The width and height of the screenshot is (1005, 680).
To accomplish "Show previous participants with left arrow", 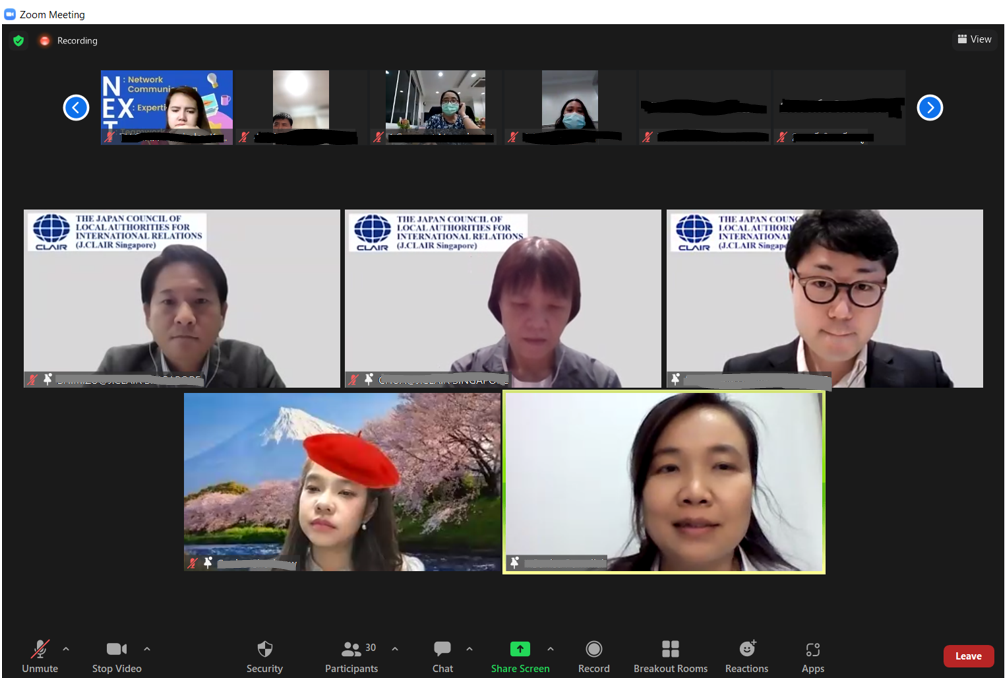I will pyautogui.click(x=76, y=107).
